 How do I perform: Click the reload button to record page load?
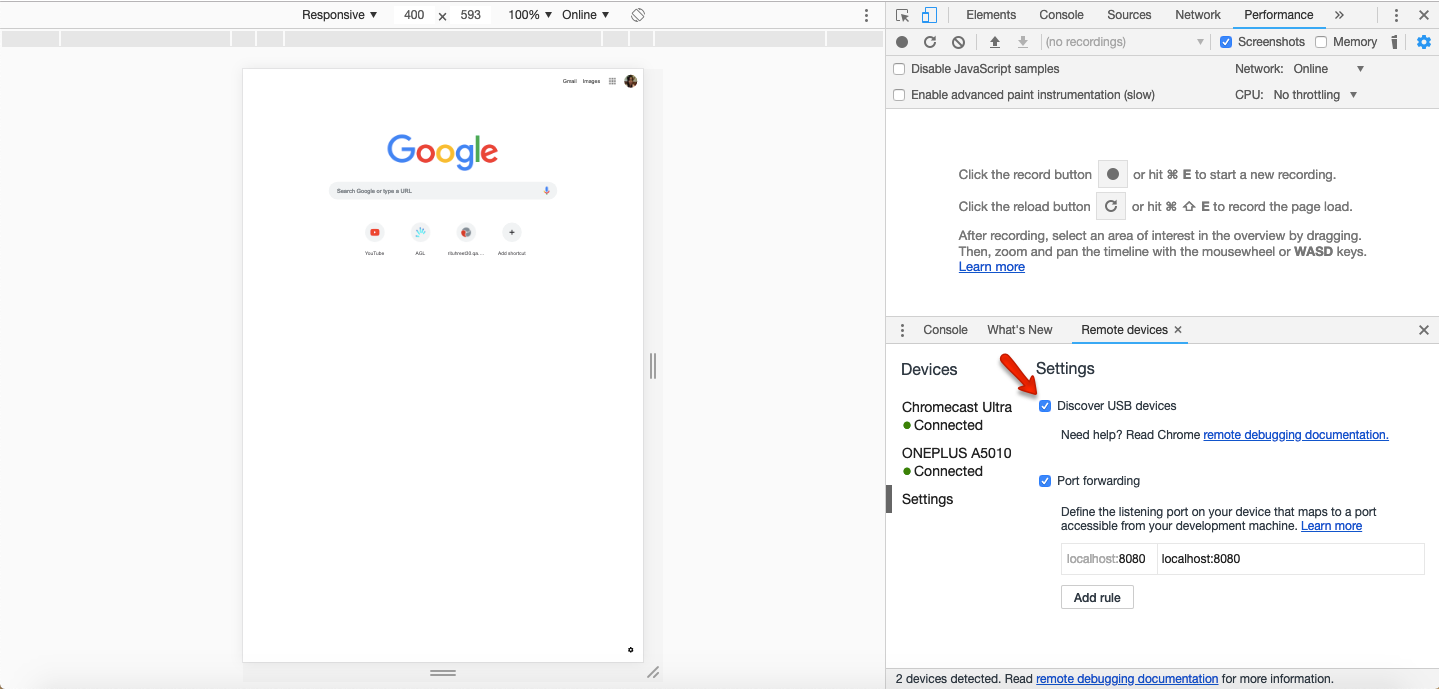click(929, 41)
